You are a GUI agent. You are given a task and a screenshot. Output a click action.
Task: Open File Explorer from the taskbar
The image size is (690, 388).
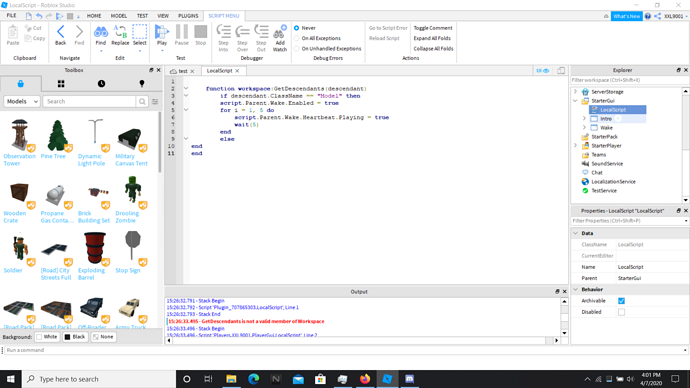(x=231, y=379)
